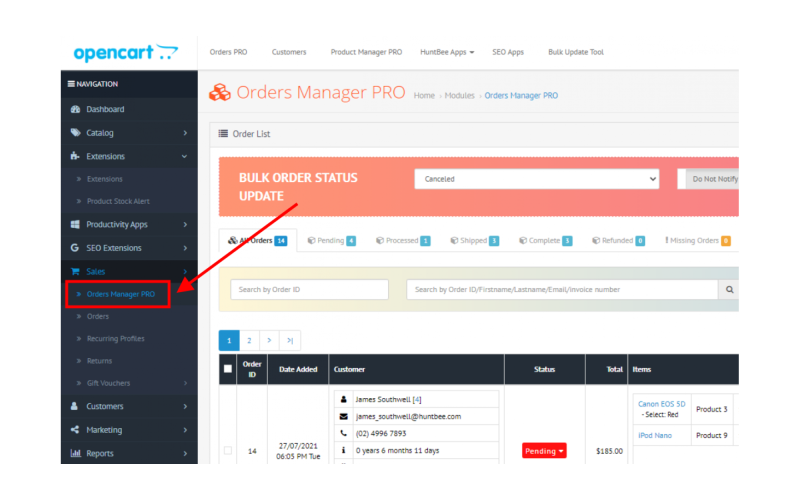The width and height of the screenshot is (800, 500).
Task: Go to page 2 of orders
Action: 249,340
